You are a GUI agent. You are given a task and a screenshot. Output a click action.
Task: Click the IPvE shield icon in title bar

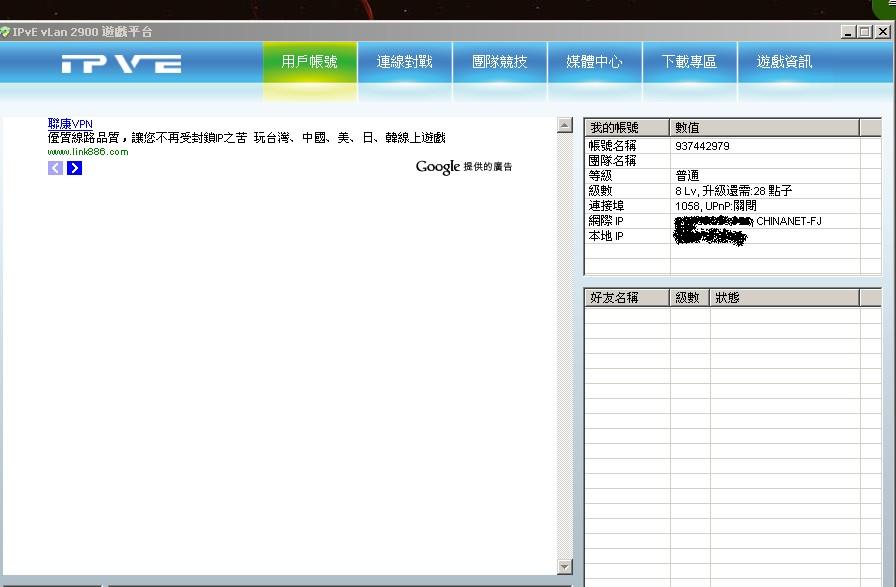[6, 32]
